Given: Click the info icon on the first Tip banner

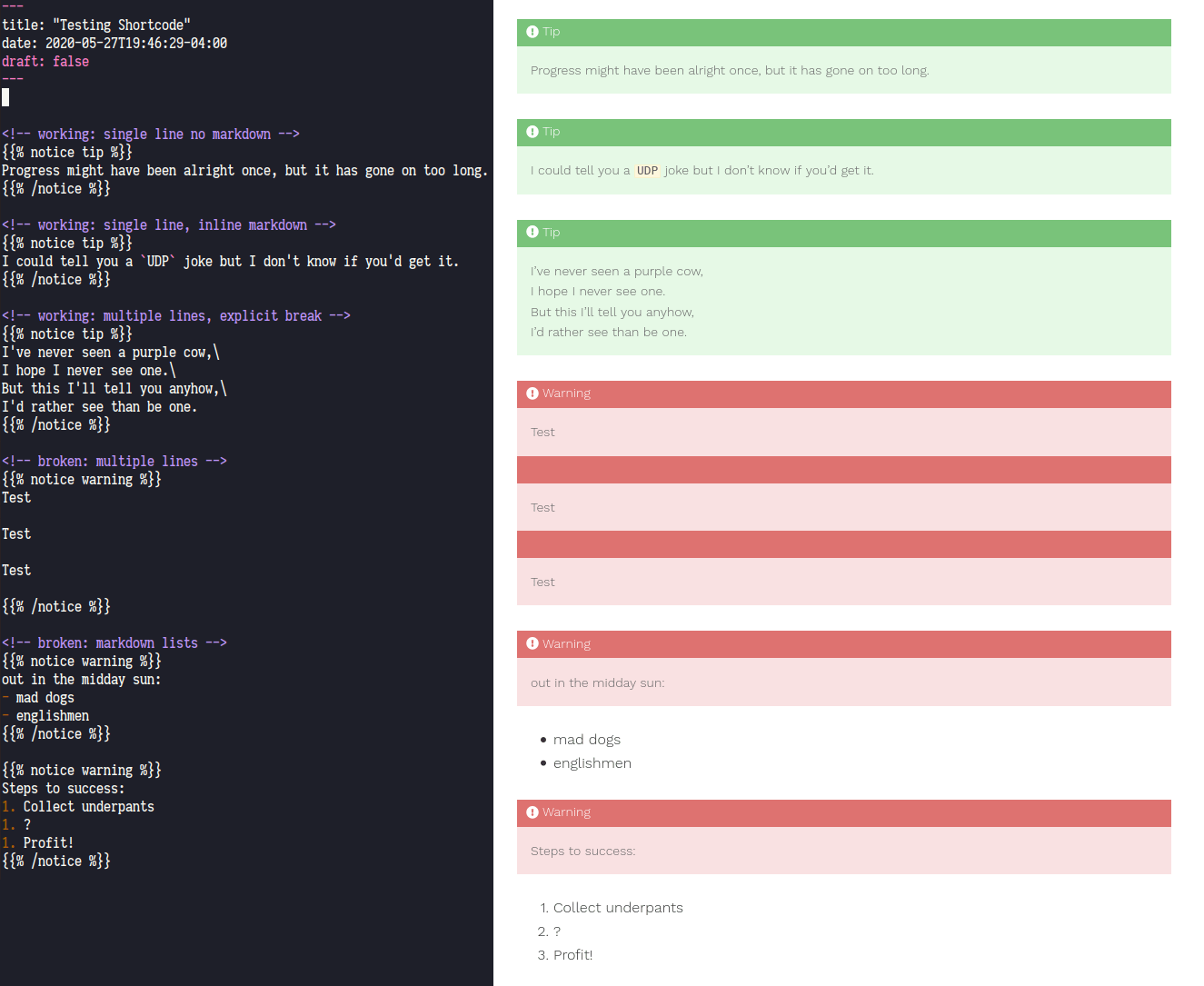Looking at the screenshot, I should [532, 31].
